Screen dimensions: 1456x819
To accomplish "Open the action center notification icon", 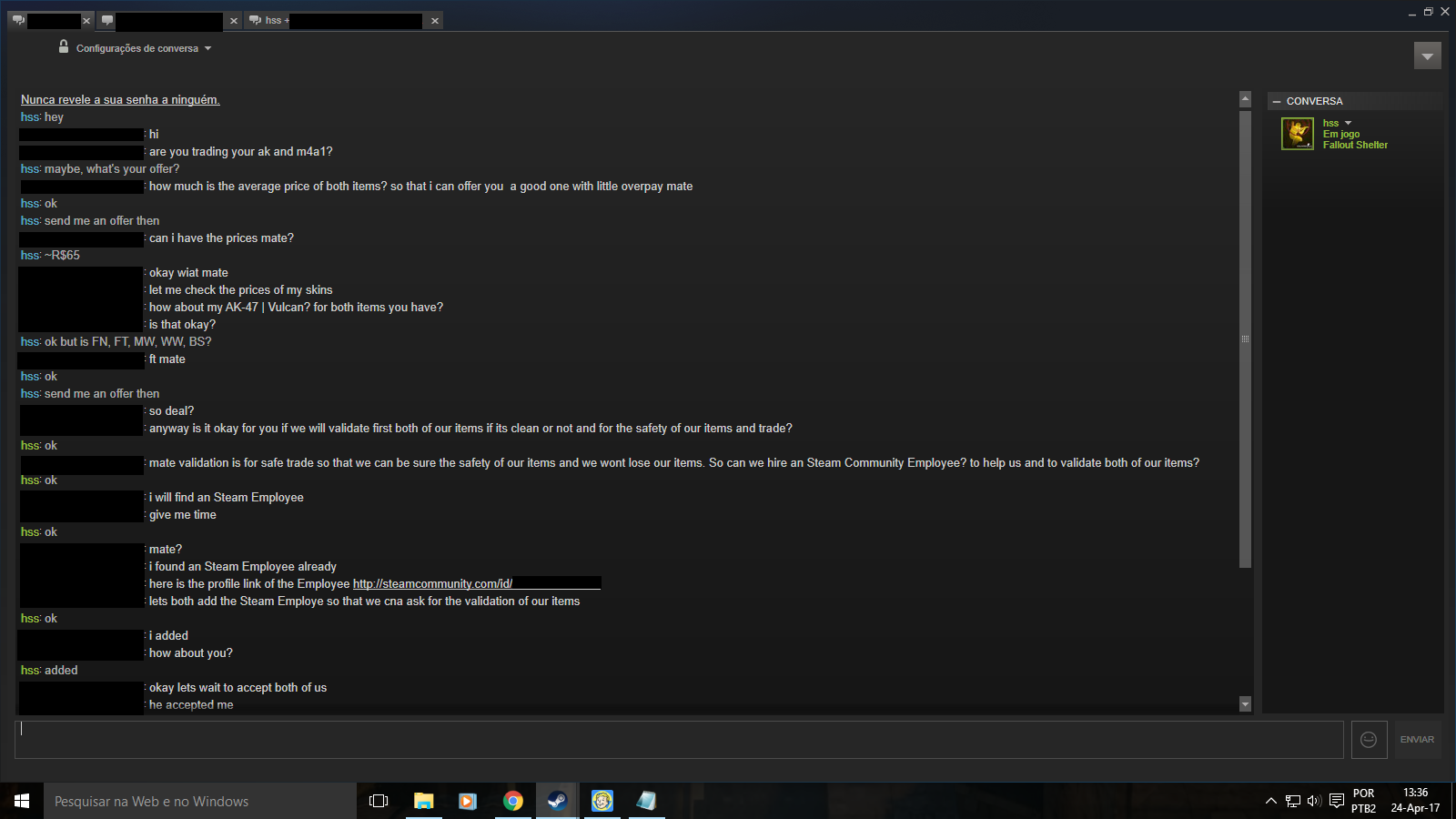I will click(x=1336, y=801).
